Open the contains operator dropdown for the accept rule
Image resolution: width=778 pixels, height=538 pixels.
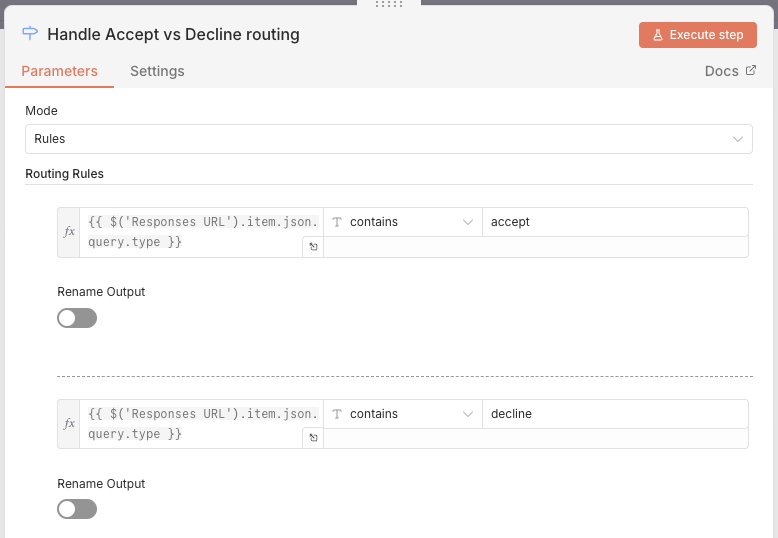(x=402, y=222)
